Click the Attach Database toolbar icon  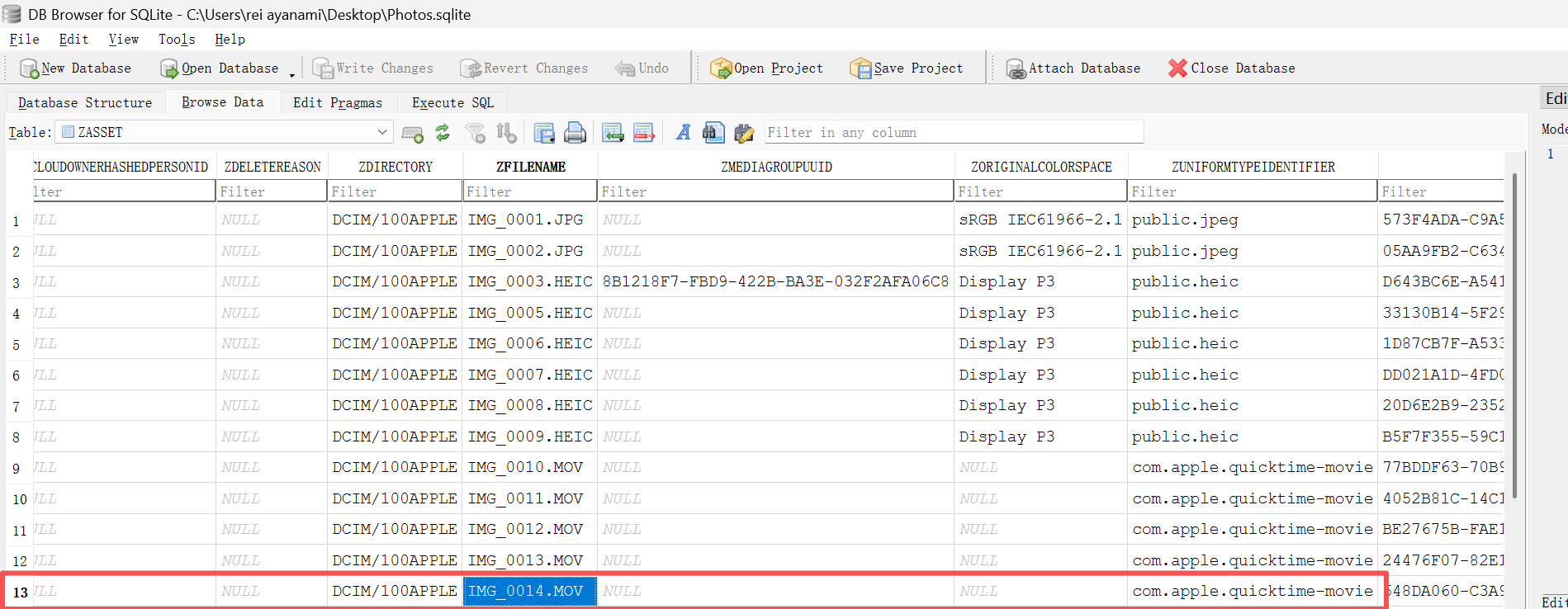pos(1016,68)
